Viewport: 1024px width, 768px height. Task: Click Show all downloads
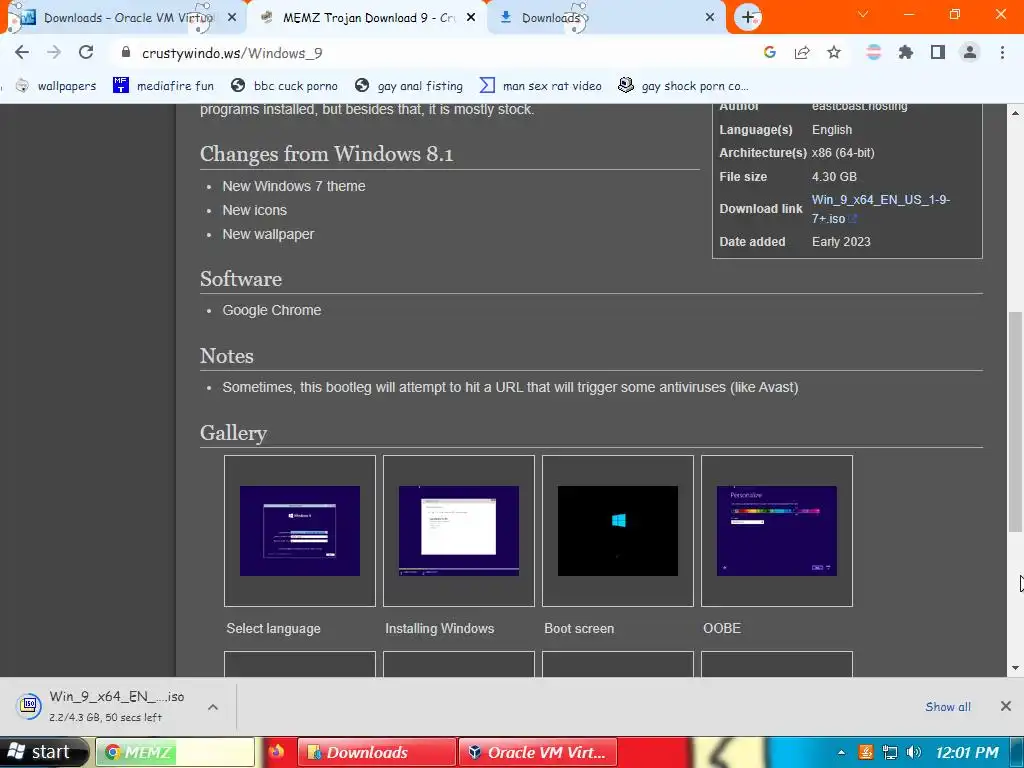pyautogui.click(x=948, y=707)
